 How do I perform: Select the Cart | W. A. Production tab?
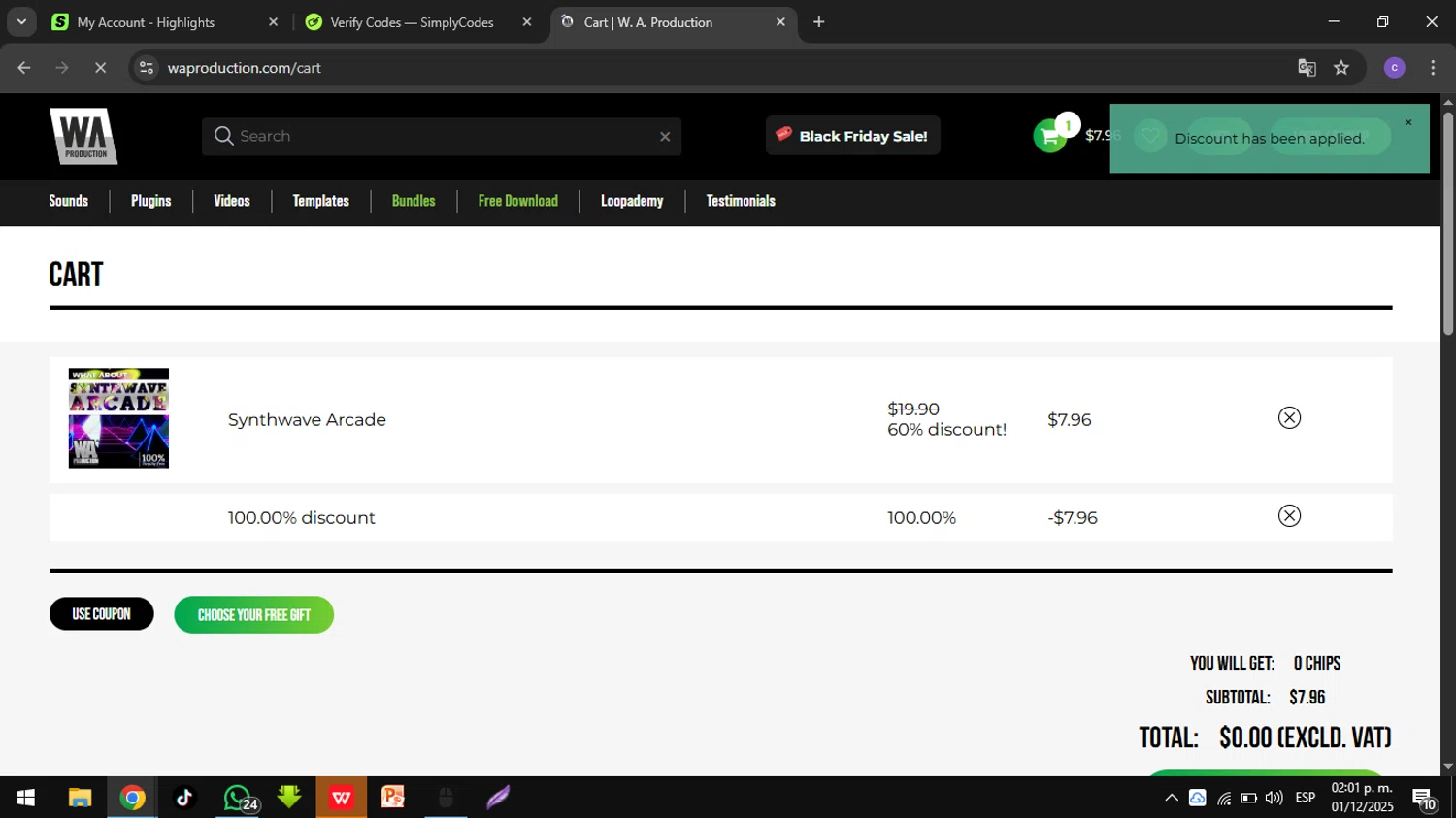[648, 22]
